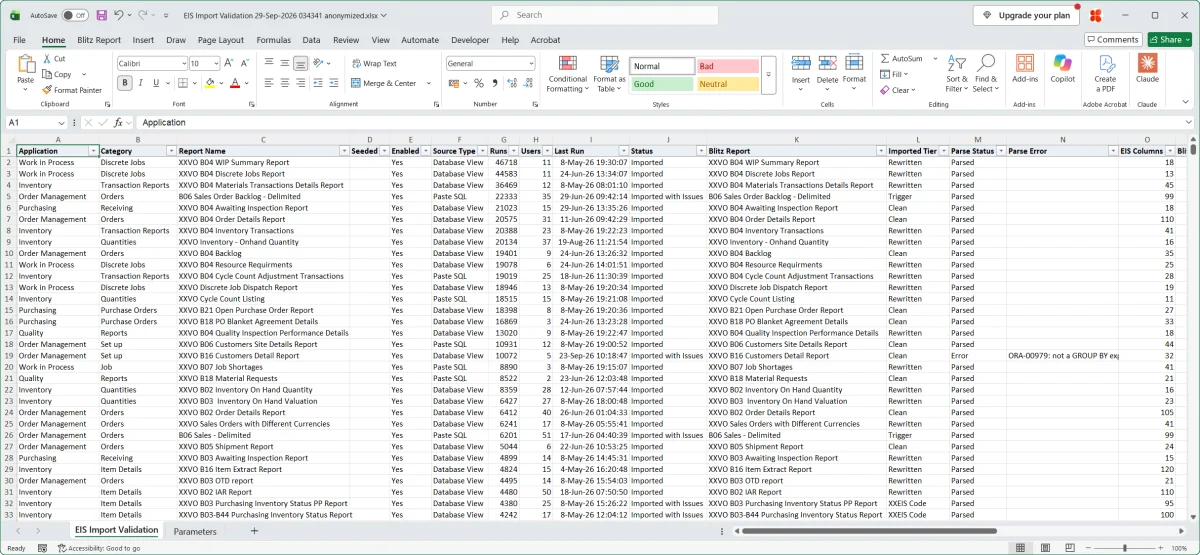Open the Application column filter dropdown
1200x555 pixels.
click(x=93, y=151)
